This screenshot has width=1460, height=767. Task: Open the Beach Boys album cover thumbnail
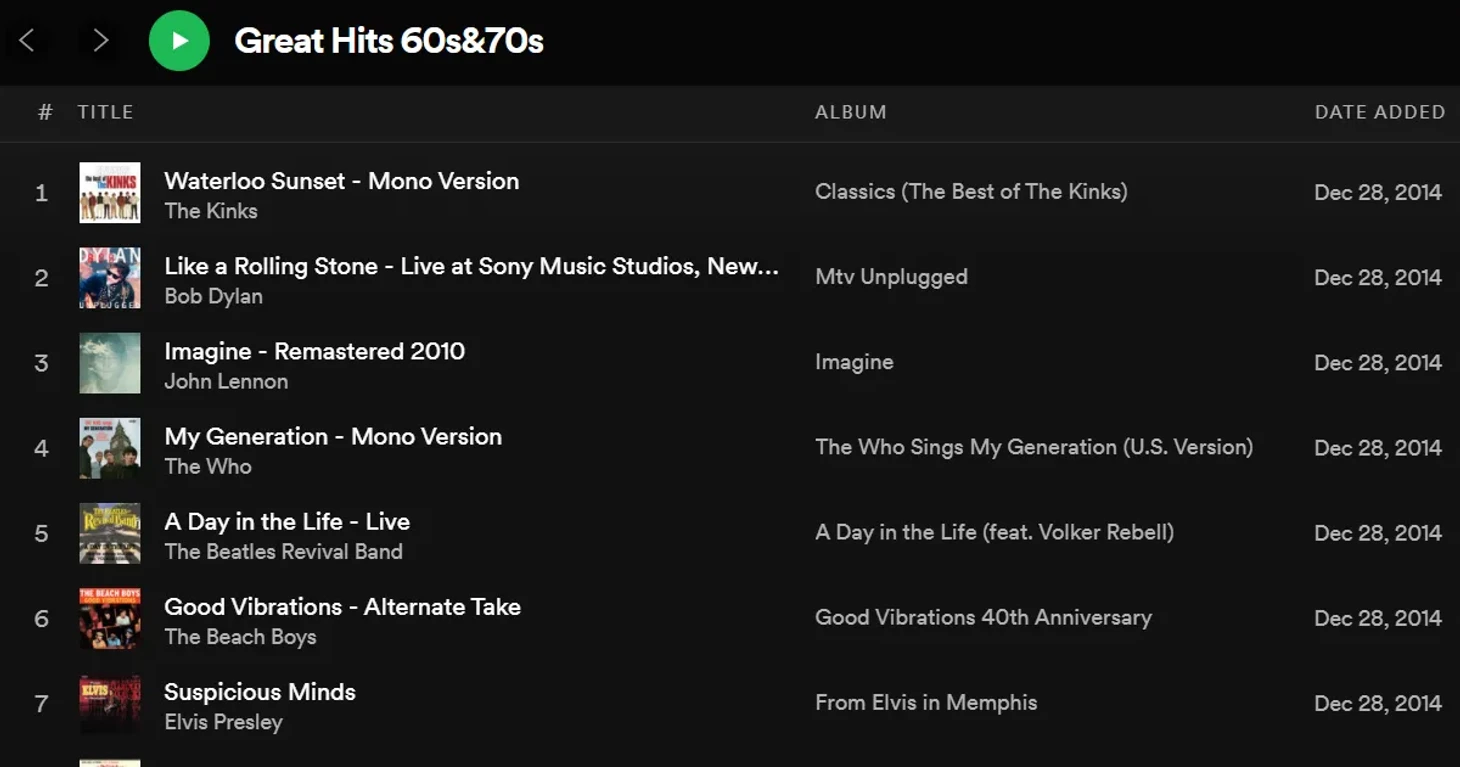pos(110,618)
